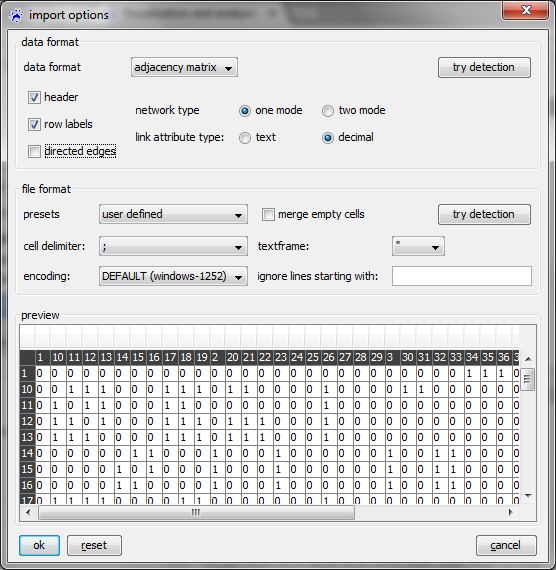This screenshot has height=570, width=556.
Task: Open the encoding DEFAULT (windows-1252) dropdown
Action: 173,276
